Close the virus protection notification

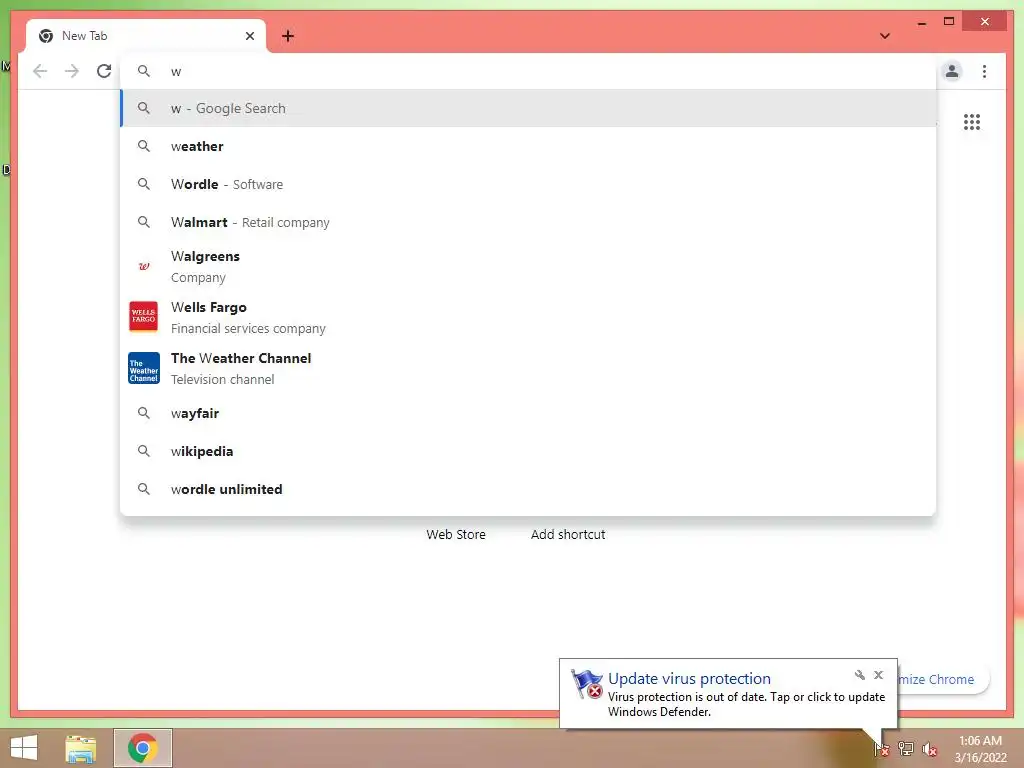pyautogui.click(x=878, y=675)
